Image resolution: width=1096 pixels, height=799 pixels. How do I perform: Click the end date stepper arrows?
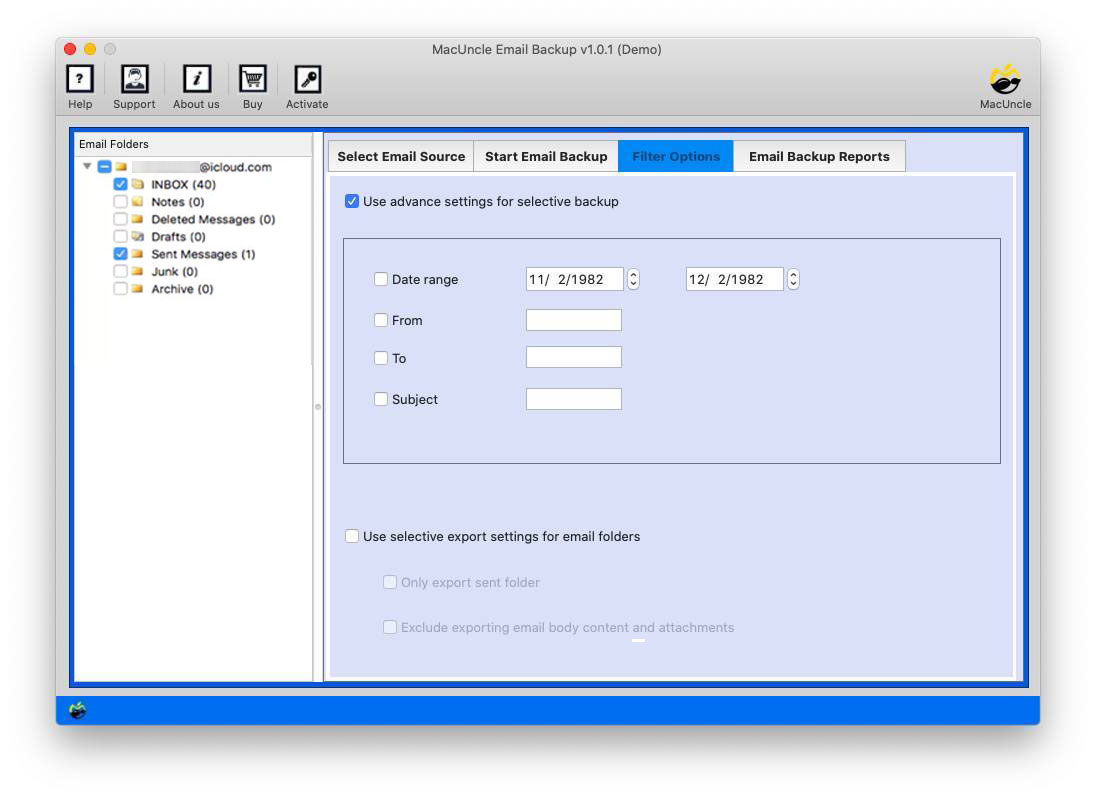coord(793,279)
